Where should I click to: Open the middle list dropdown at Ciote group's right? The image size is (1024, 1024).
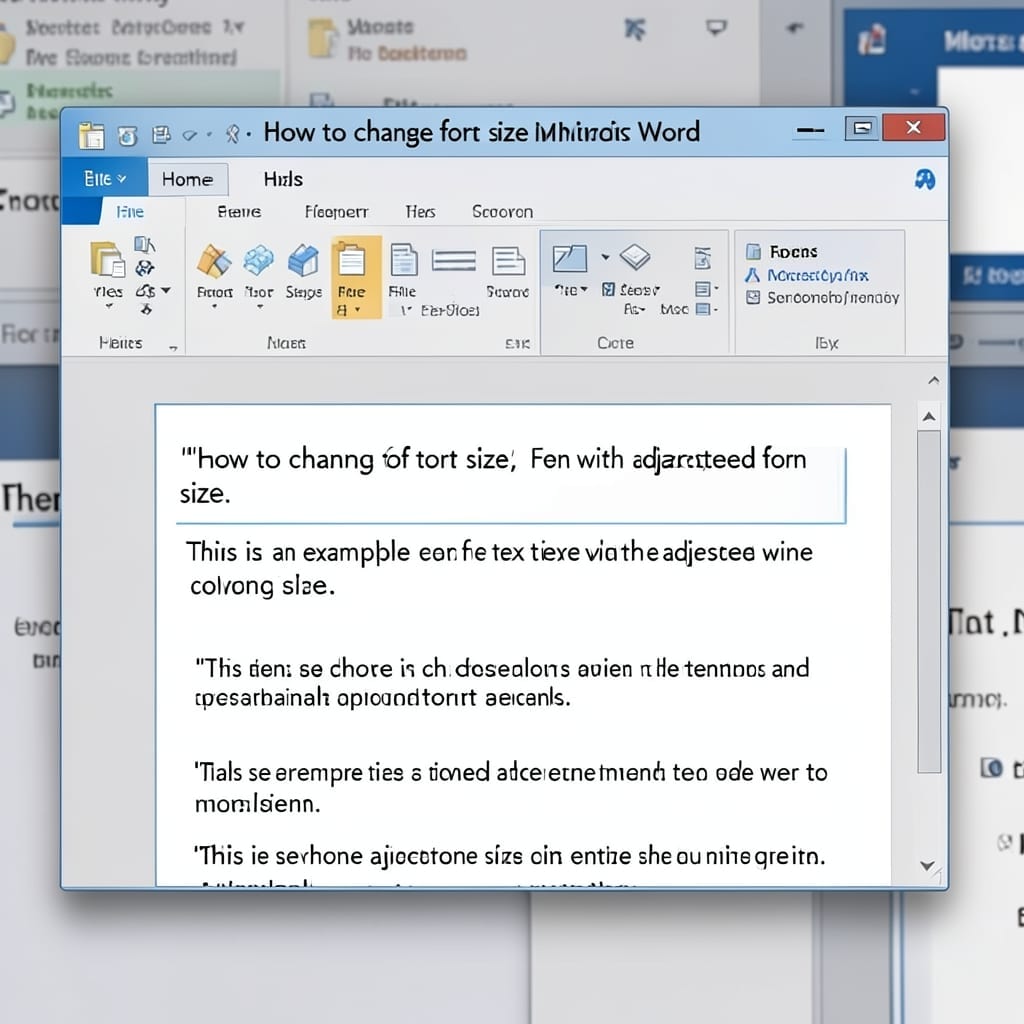(x=707, y=289)
